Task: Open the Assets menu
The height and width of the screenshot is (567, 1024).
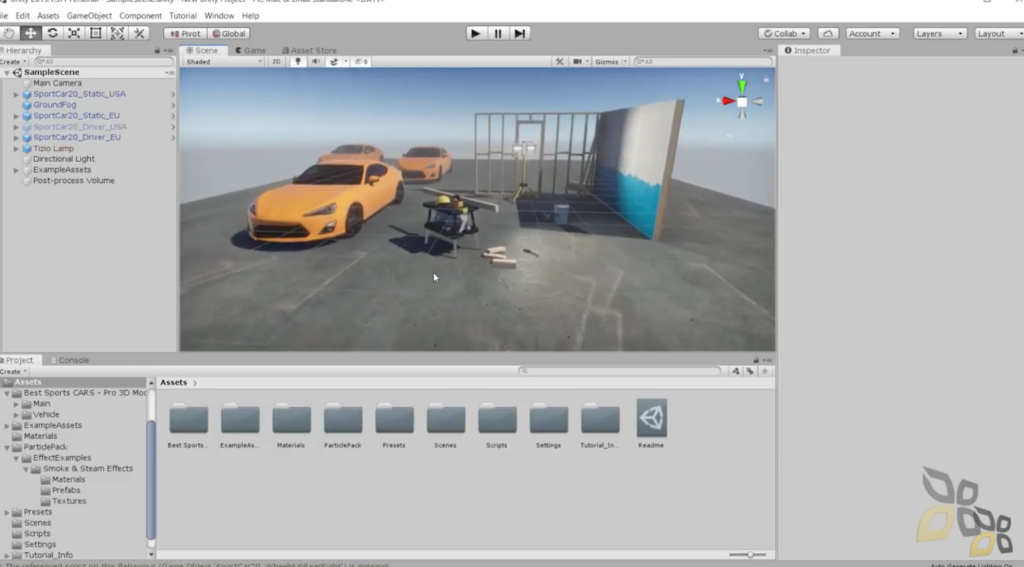Action: (x=48, y=16)
